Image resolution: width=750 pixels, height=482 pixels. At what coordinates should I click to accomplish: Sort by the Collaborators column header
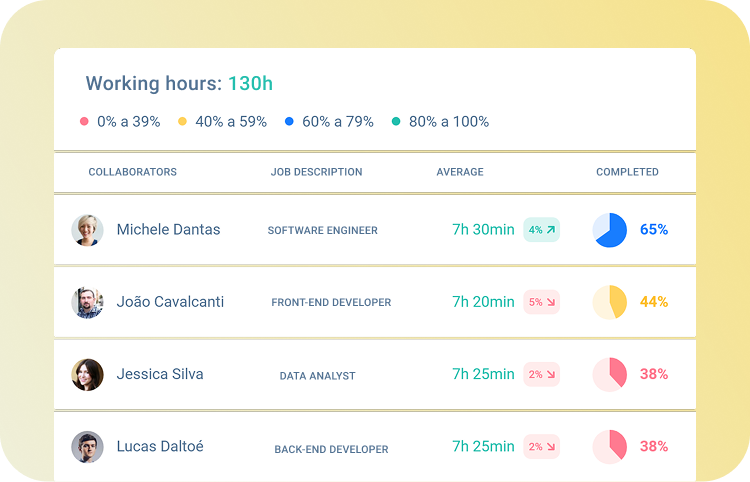tap(132, 172)
